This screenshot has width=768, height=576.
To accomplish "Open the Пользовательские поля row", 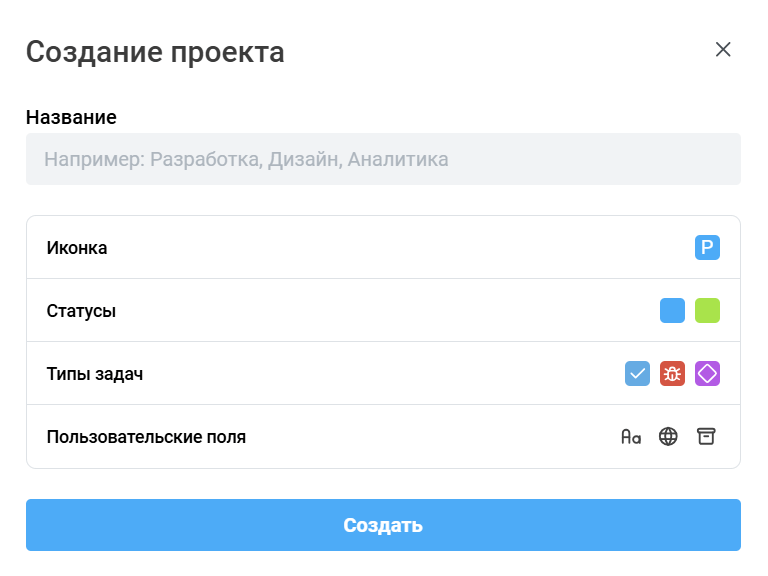I will click(384, 437).
